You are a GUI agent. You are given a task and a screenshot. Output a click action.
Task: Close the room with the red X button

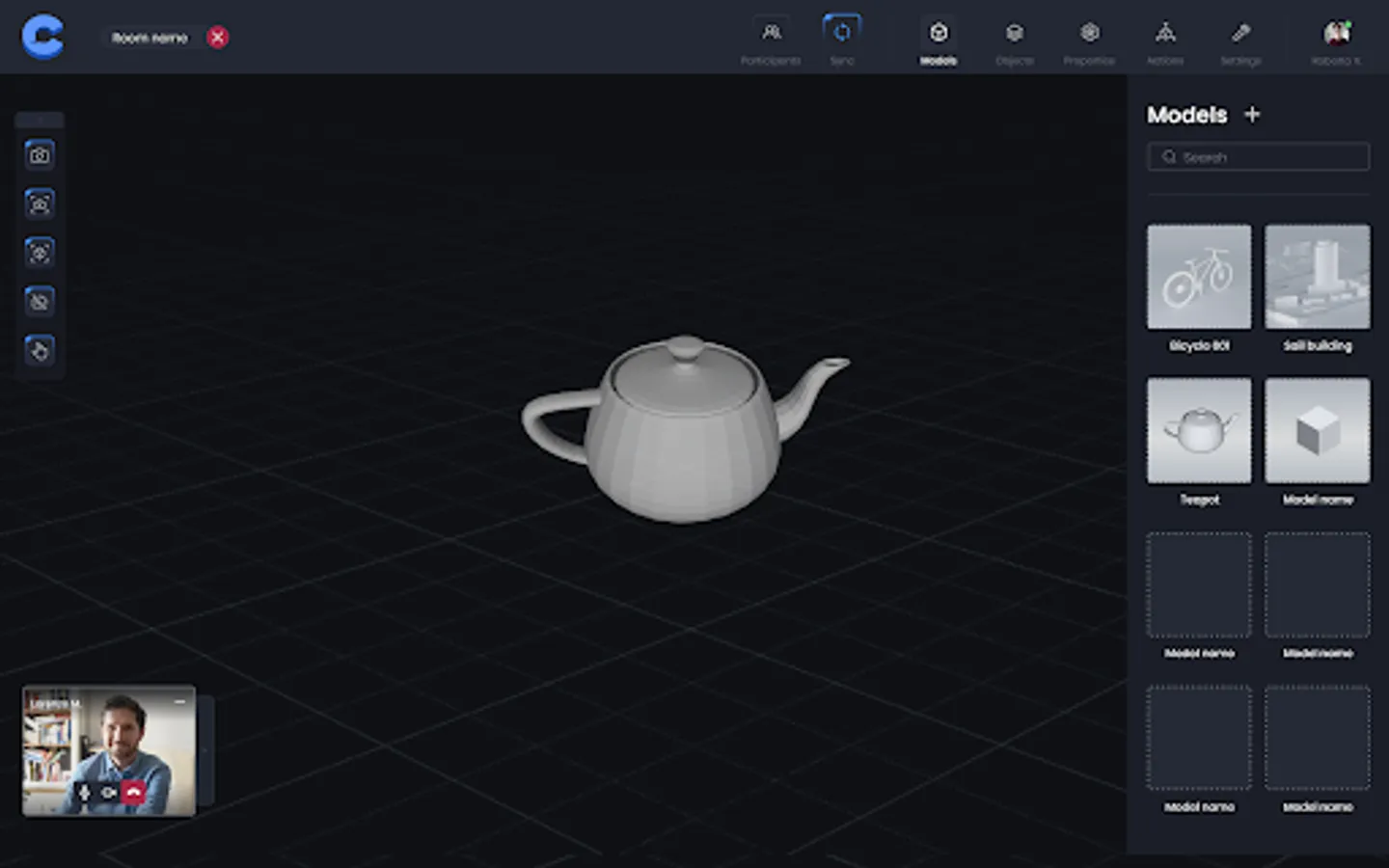[218, 38]
